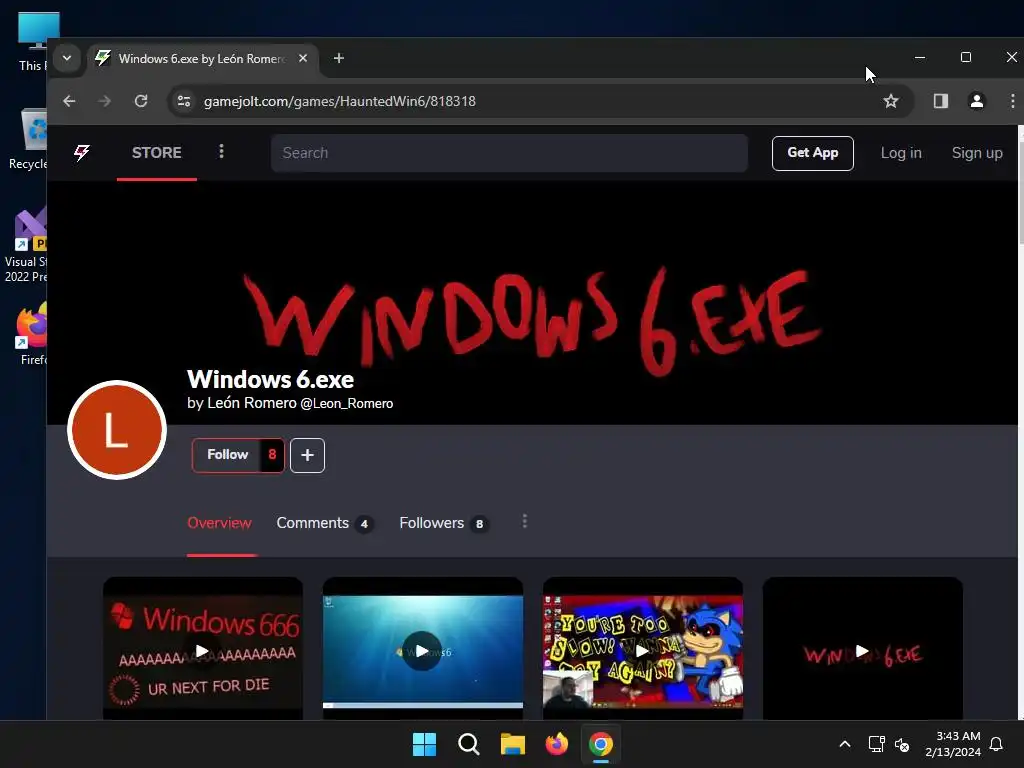Play the Windows 666 video thumbnail
Image resolution: width=1024 pixels, height=768 pixels.
[202, 649]
